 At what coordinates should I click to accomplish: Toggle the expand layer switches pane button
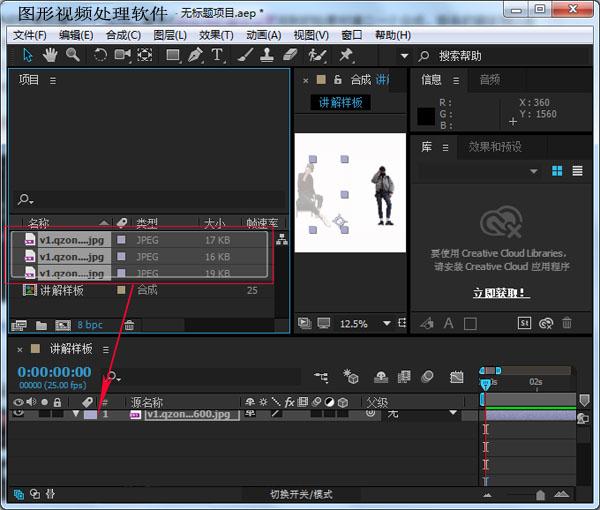(18, 495)
